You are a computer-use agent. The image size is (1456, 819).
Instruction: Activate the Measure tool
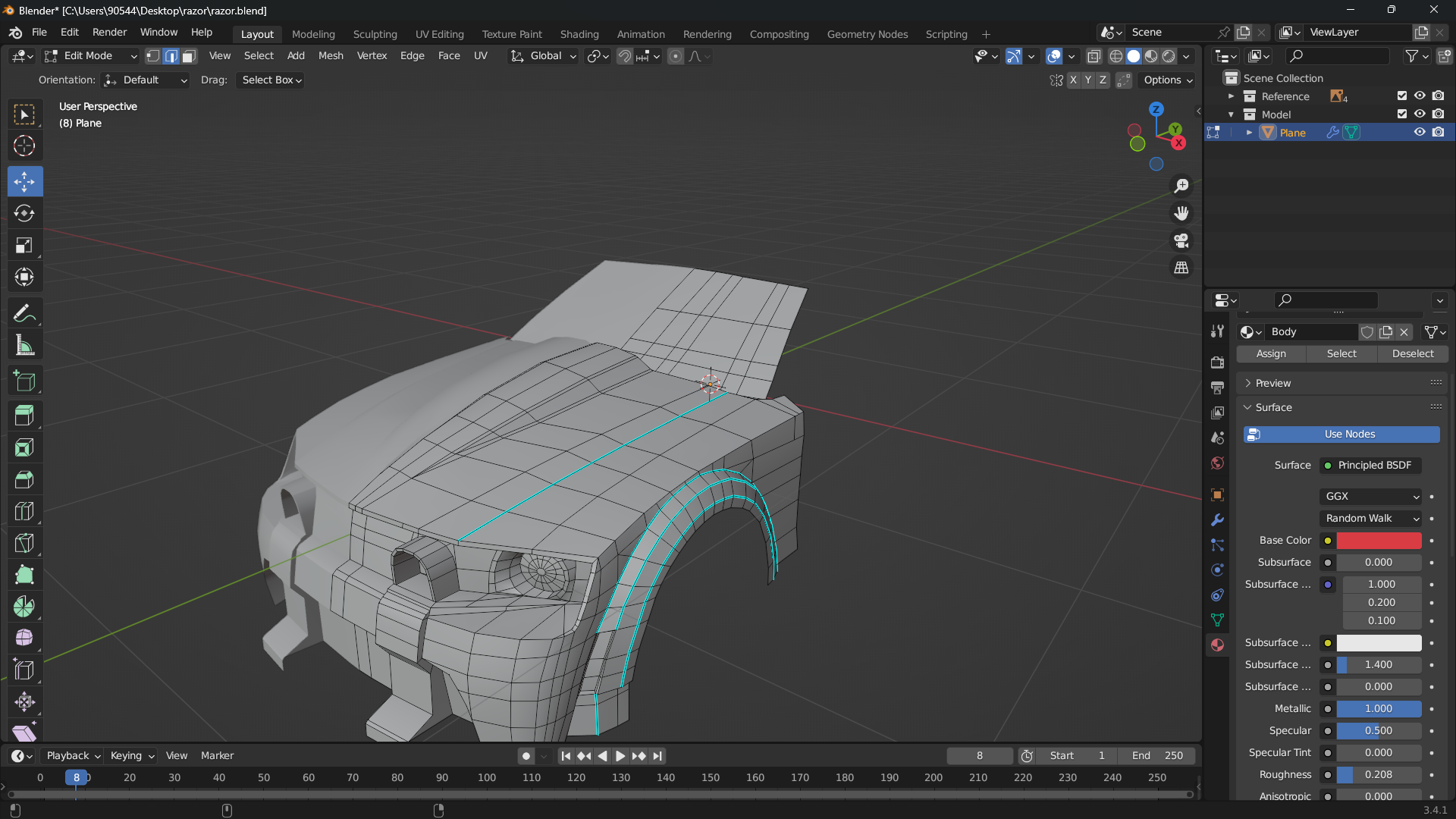coord(24,346)
